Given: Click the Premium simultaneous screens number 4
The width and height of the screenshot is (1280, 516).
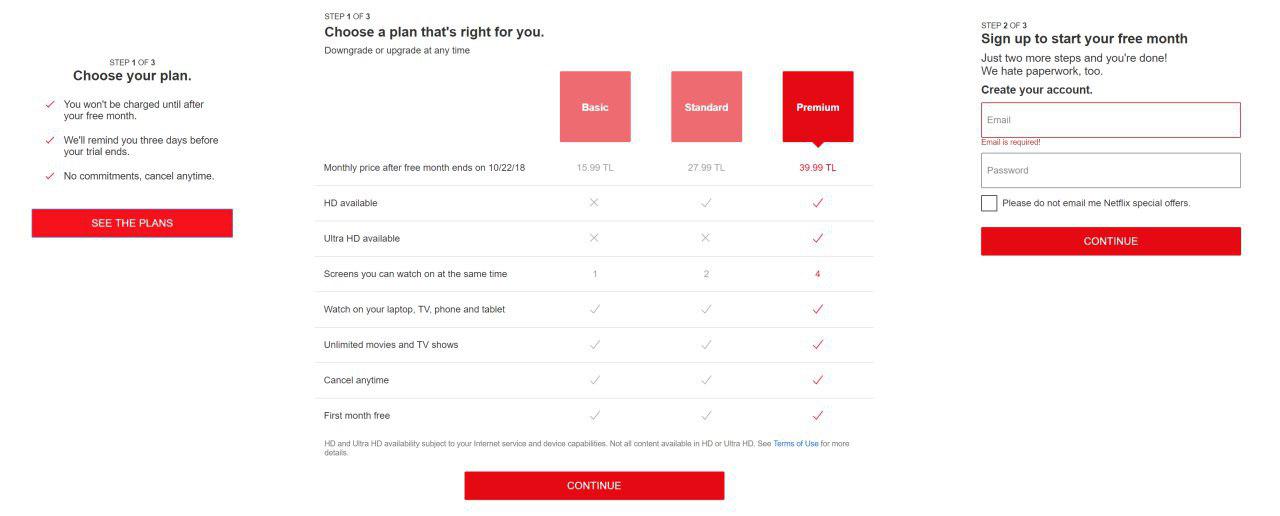Looking at the screenshot, I should [x=818, y=274].
